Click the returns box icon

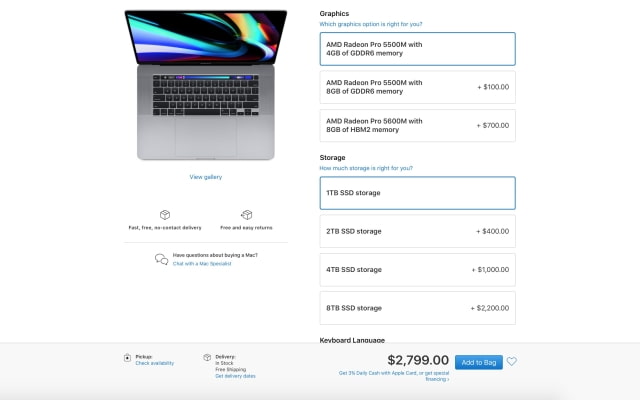(x=247, y=215)
